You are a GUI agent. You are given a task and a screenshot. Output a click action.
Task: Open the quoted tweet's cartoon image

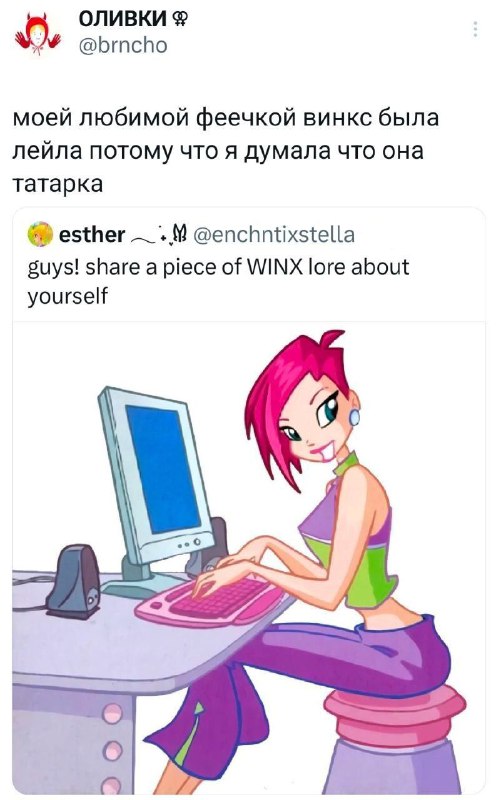pos(249,557)
